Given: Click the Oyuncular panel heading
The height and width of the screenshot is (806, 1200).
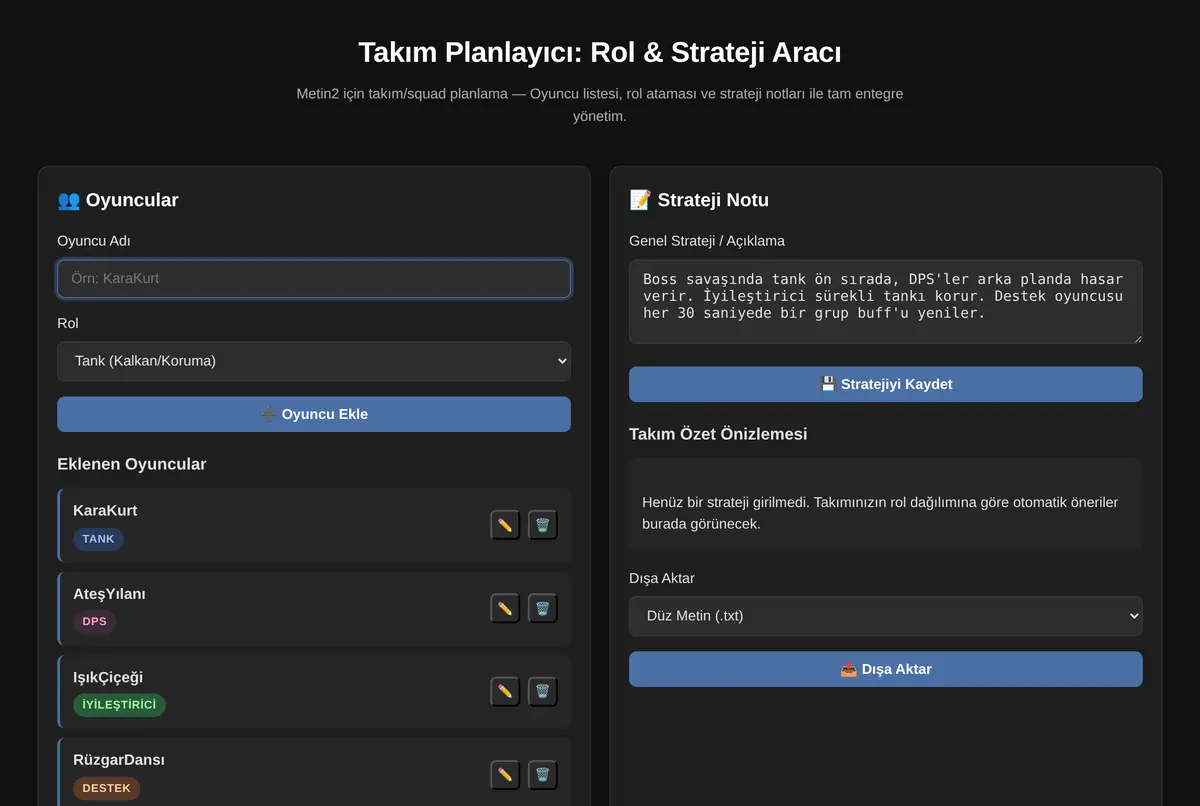Looking at the screenshot, I should pyautogui.click(x=118, y=200).
